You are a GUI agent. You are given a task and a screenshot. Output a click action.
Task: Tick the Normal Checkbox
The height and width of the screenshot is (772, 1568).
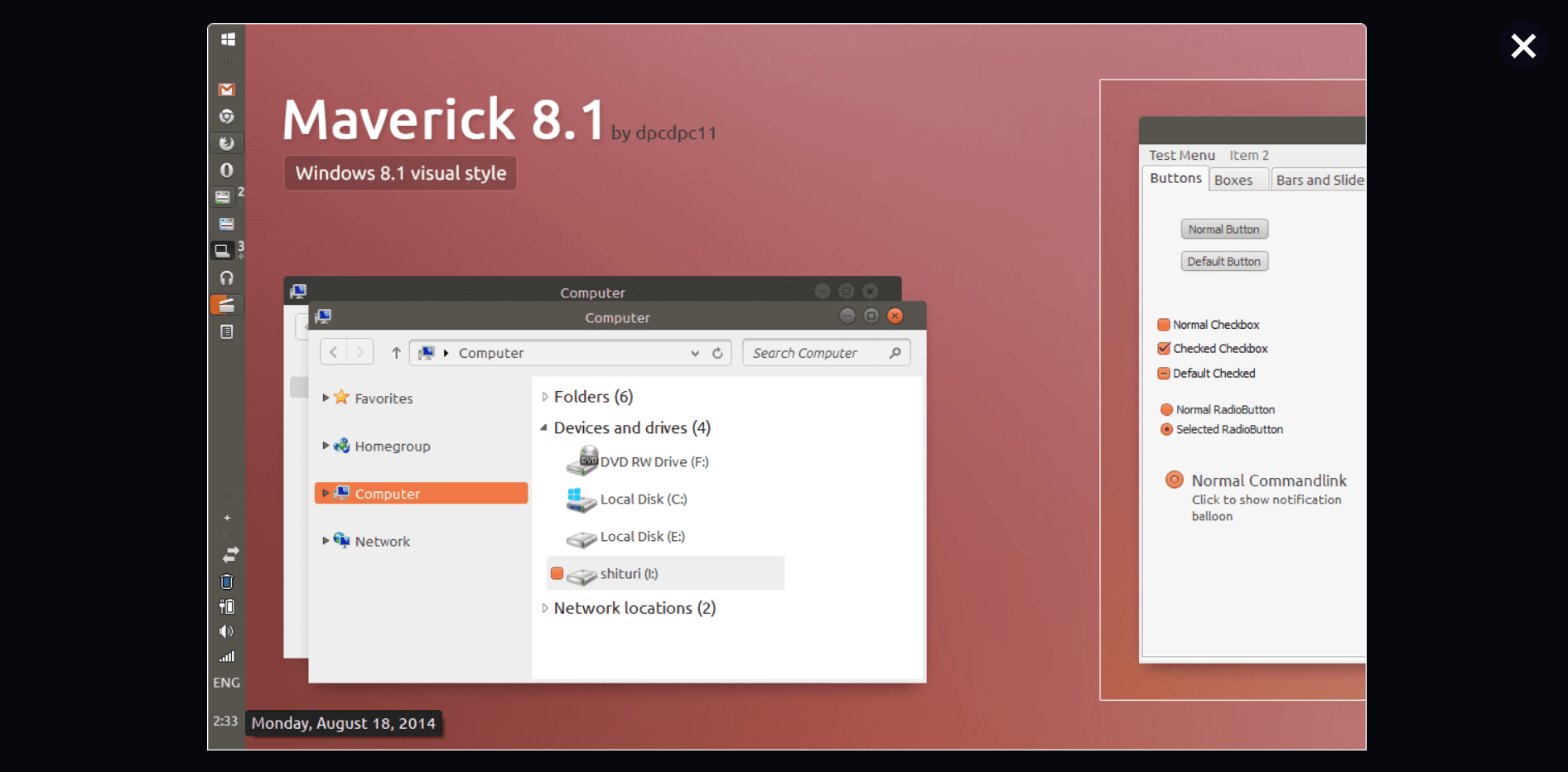(1164, 325)
